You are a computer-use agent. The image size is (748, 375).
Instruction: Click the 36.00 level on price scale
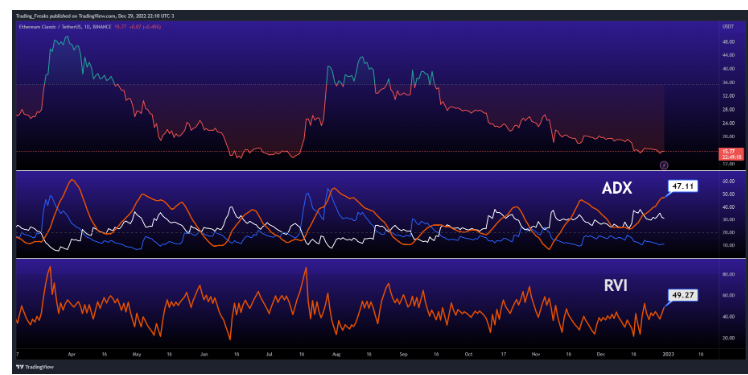point(728,83)
